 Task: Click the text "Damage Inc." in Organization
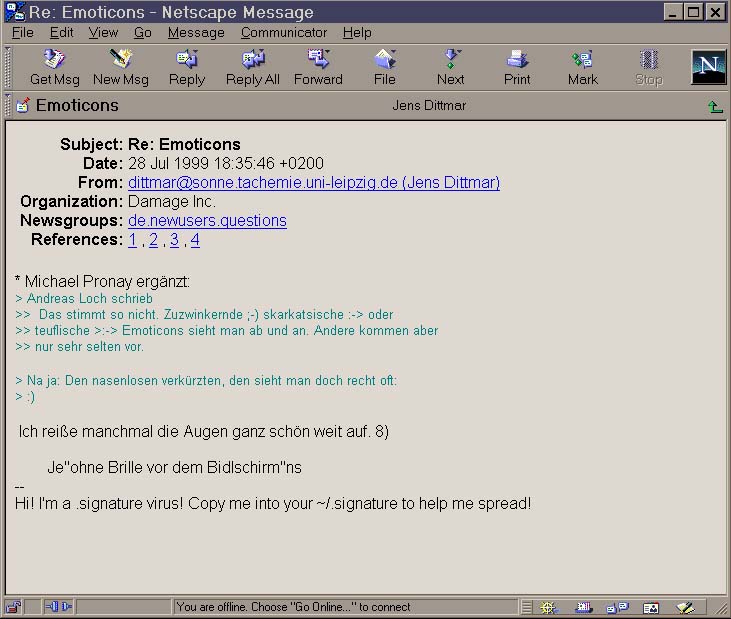[172, 201]
